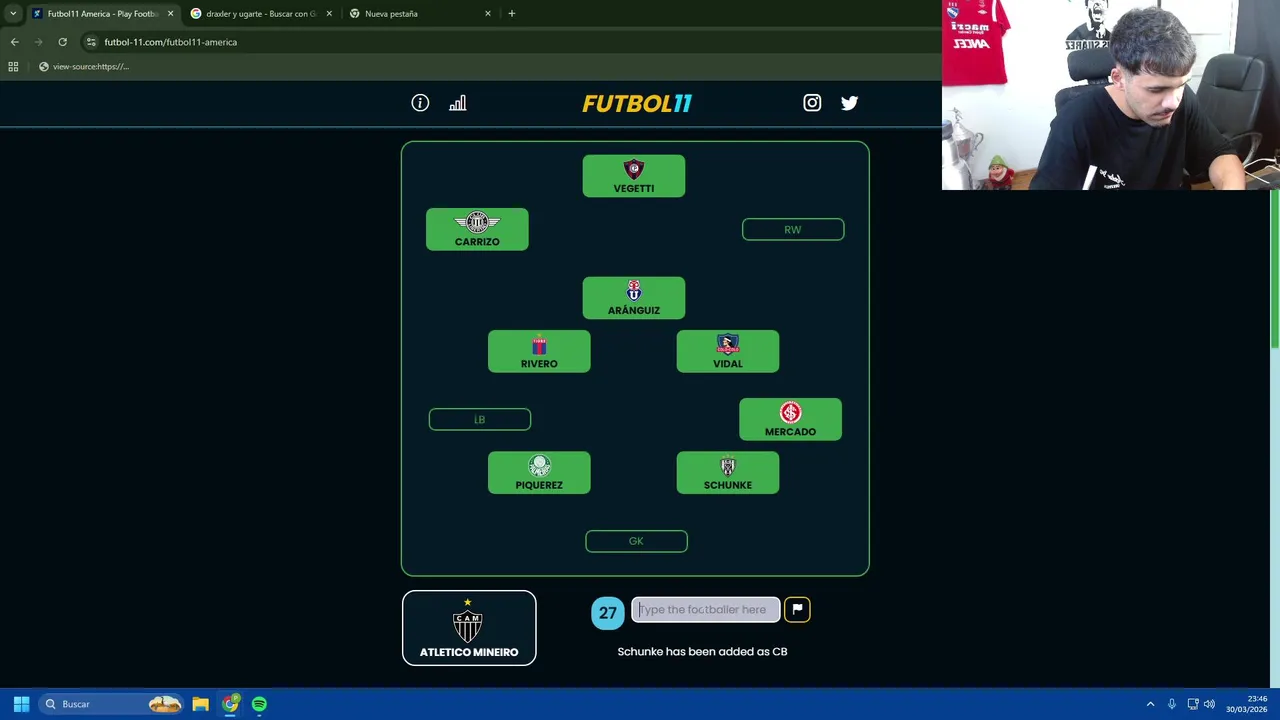Open the volume tray icon
Screen dimensions: 1280x720
pos(1210,704)
